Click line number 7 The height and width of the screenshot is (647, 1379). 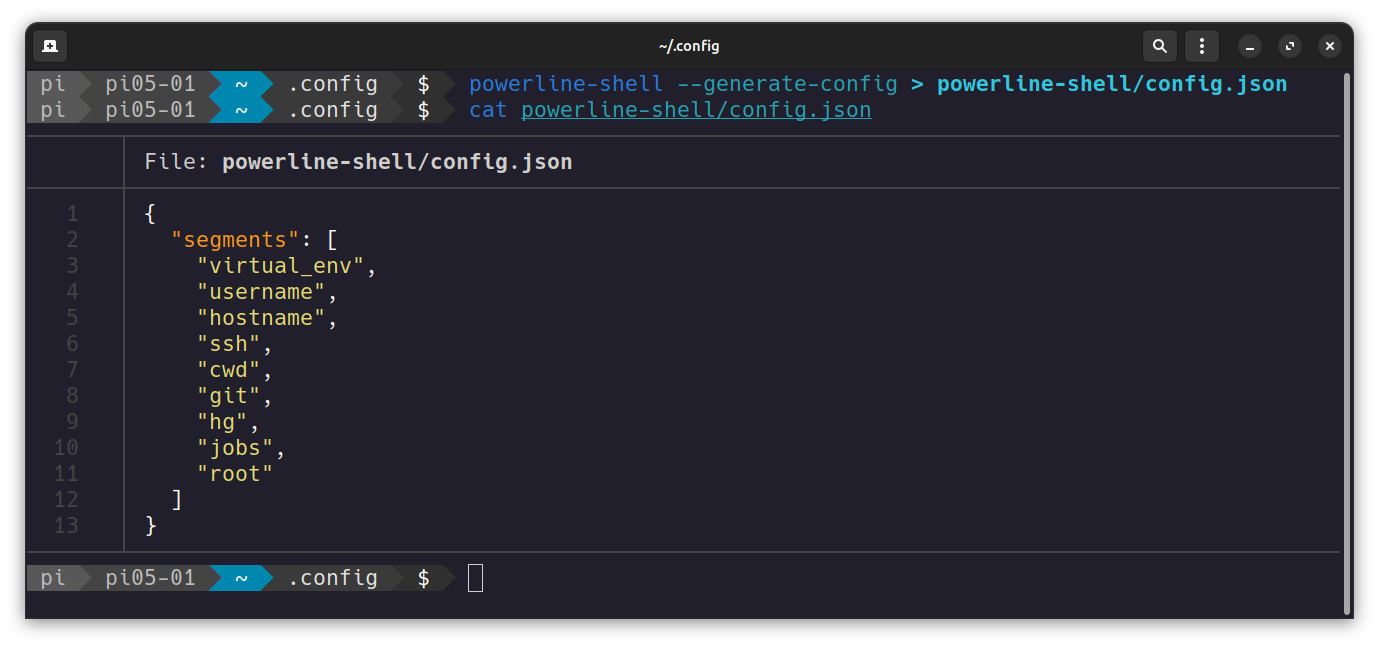pyautogui.click(x=72, y=370)
